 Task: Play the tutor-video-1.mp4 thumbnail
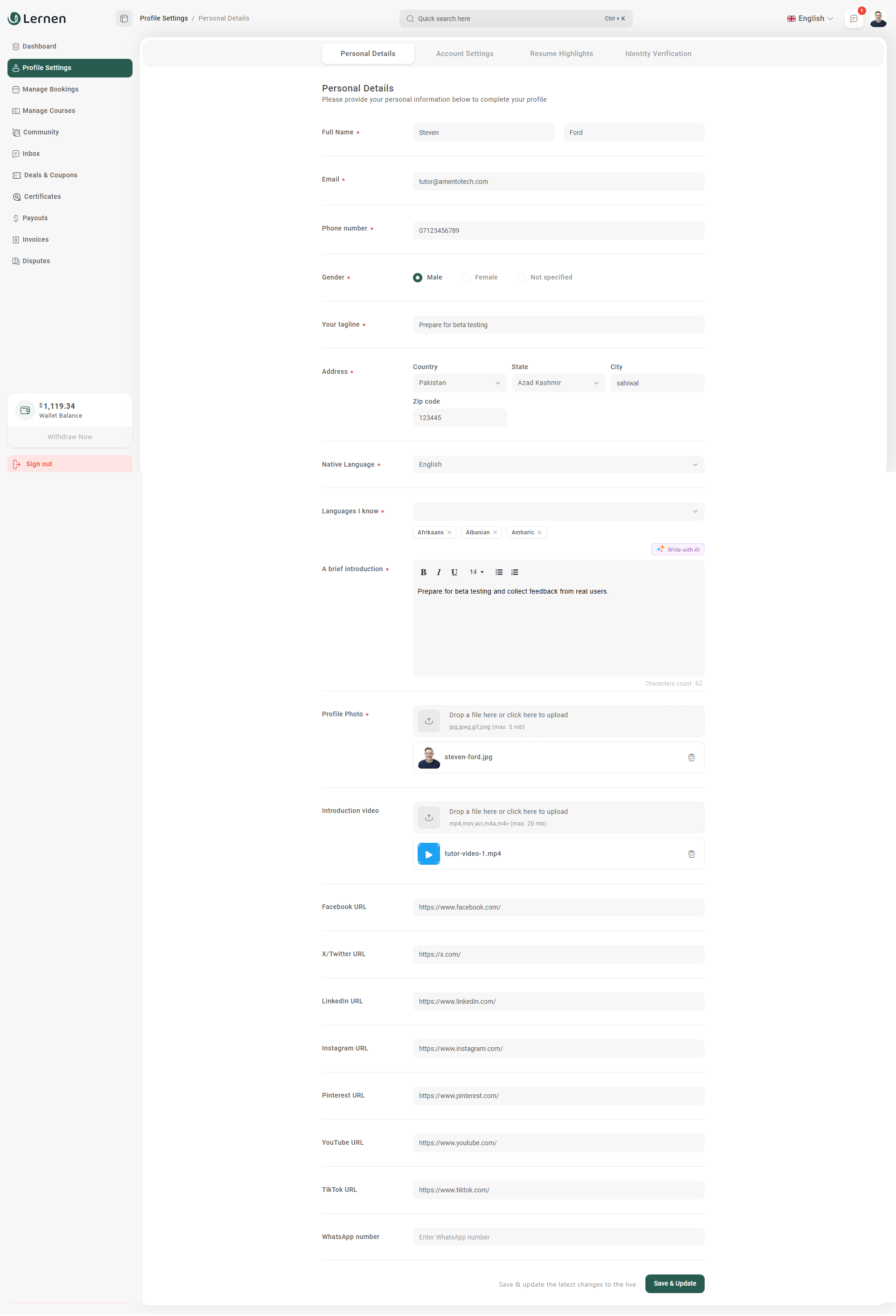[429, 854]
